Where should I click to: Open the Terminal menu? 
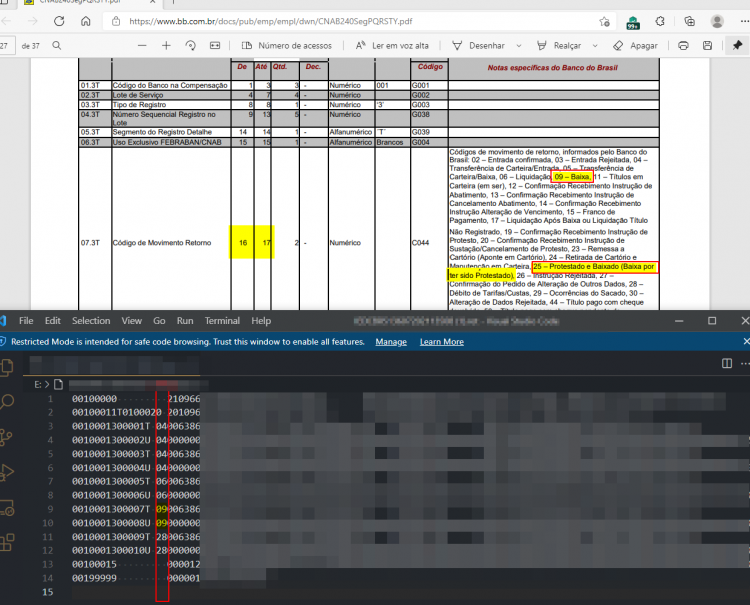[222, 321]
